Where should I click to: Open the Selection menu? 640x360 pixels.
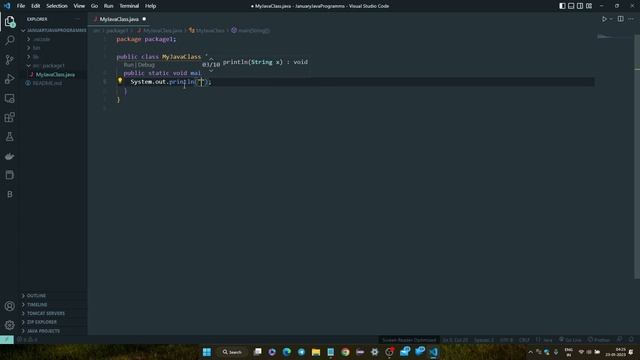pyautogui.click(x=57, y=6)
